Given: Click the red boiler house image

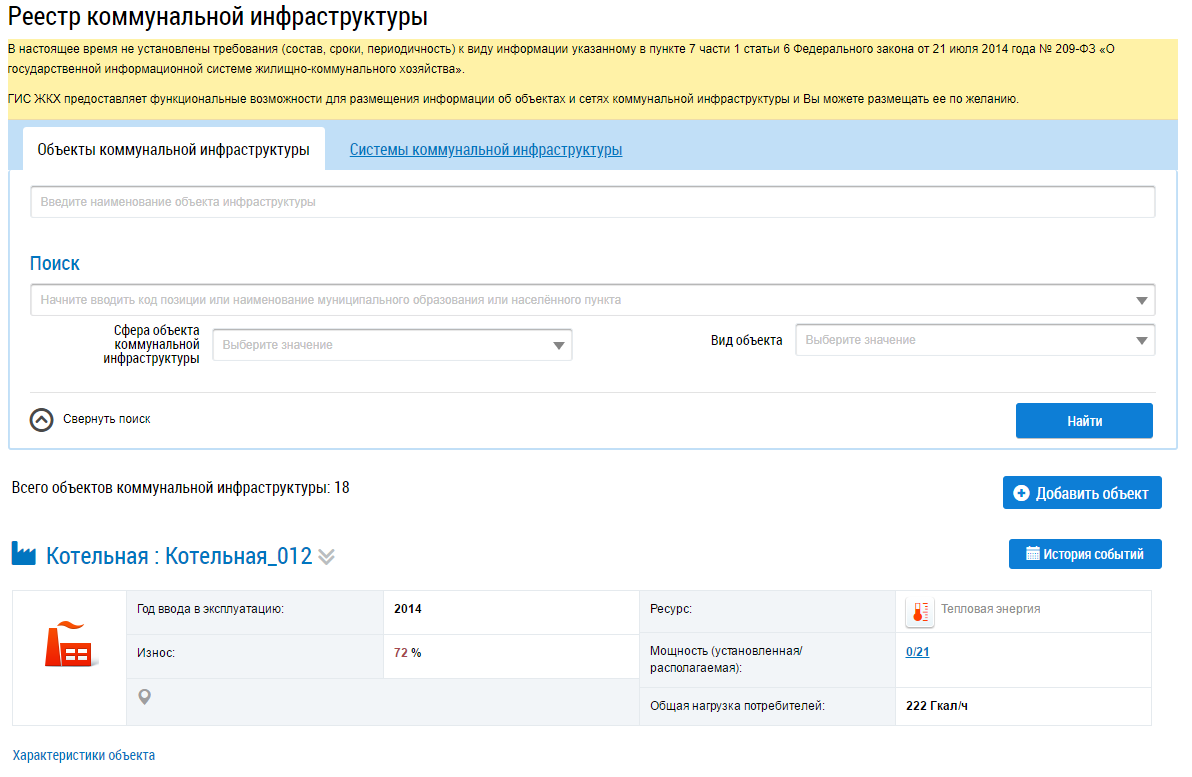Looking at the screenshot, I should pyautogui.click(x=69, y=645).
